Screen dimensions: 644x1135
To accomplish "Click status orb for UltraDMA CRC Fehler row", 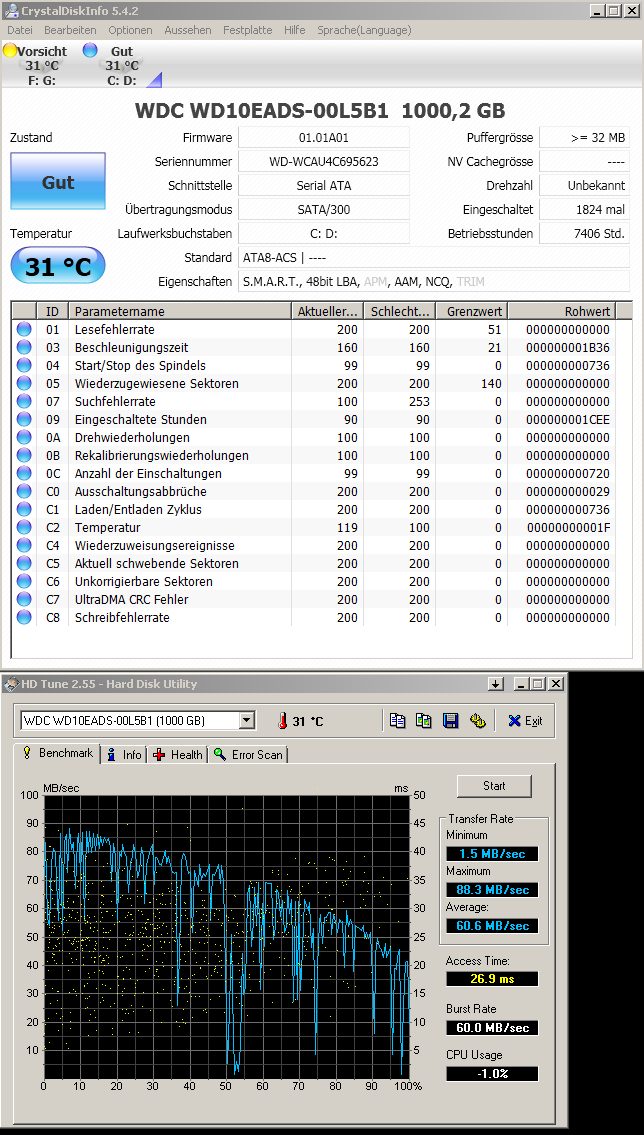I will 24,599.
